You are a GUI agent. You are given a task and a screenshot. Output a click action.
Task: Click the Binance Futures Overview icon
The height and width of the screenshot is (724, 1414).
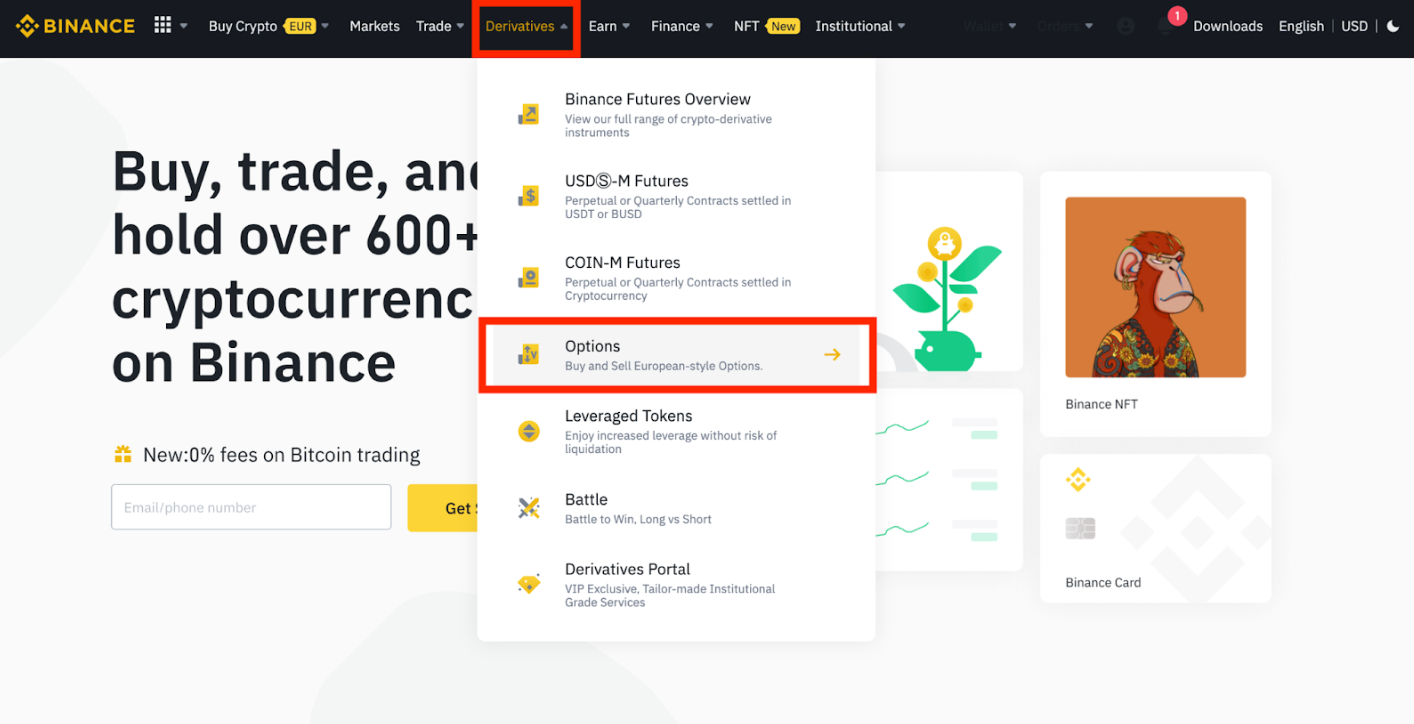[528, 115]
